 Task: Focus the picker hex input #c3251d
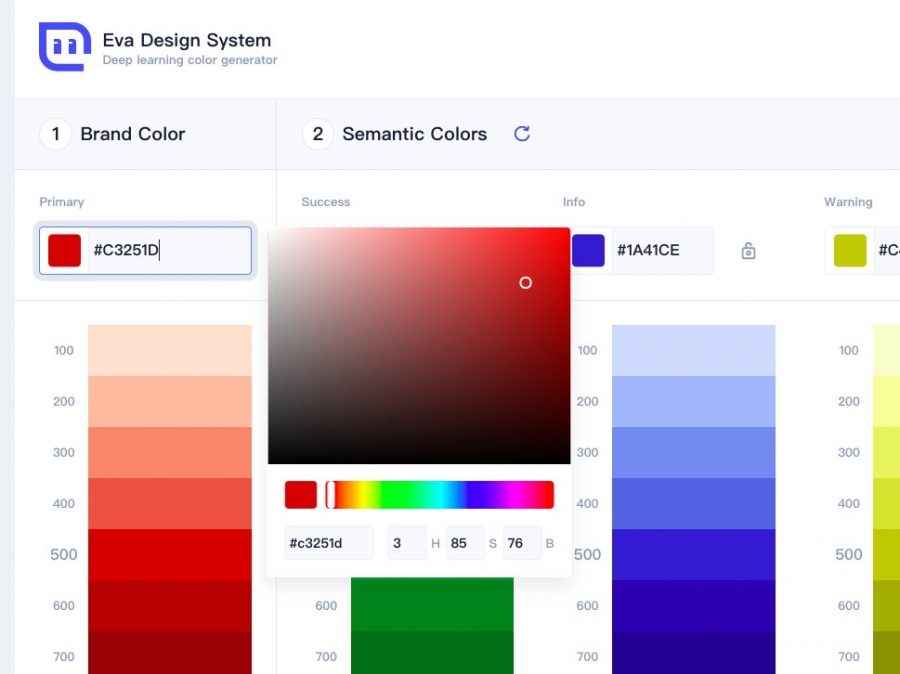tap(329, 543)
